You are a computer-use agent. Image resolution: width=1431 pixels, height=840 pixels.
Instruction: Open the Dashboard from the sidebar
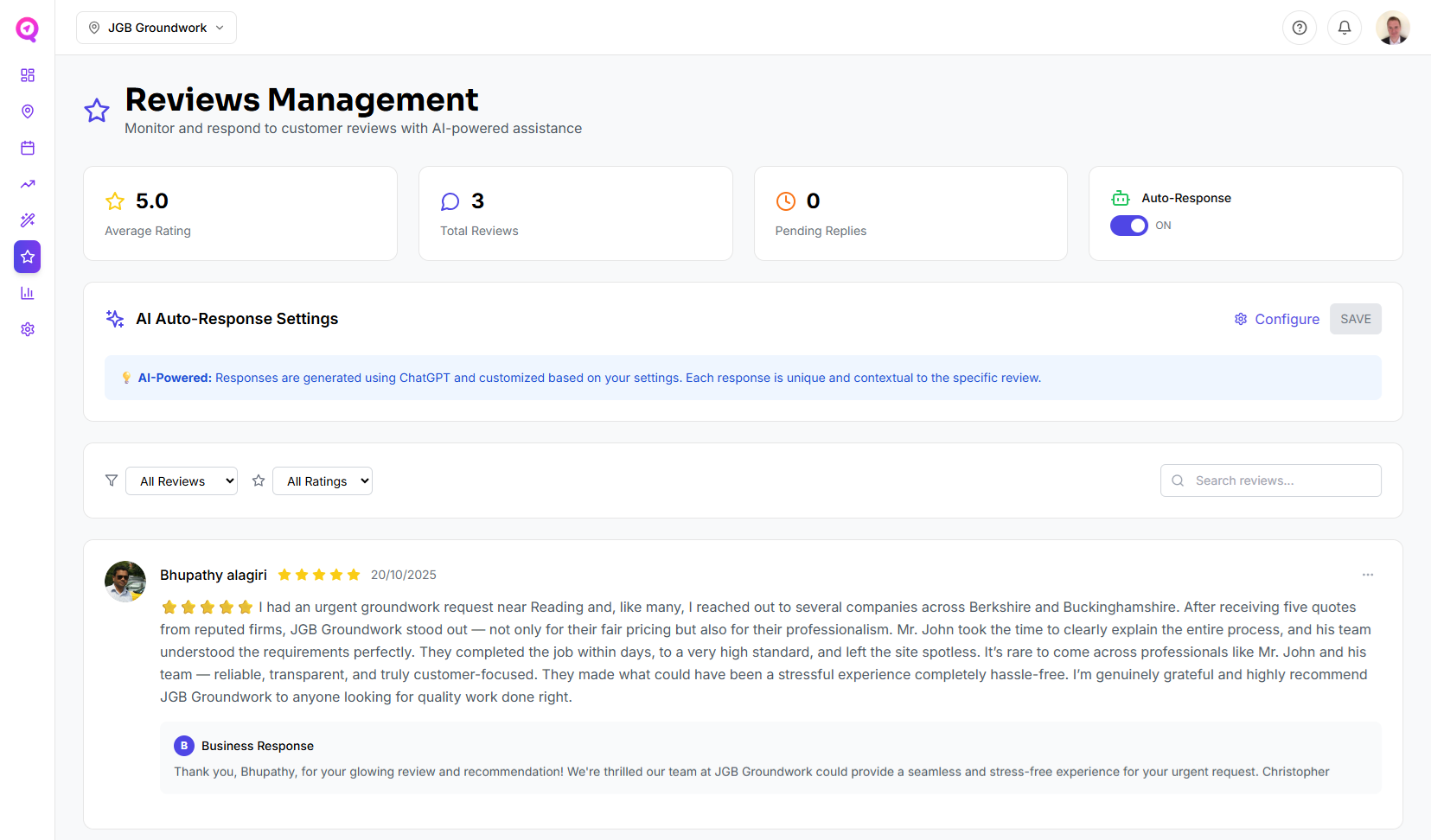tap(27, 75)
